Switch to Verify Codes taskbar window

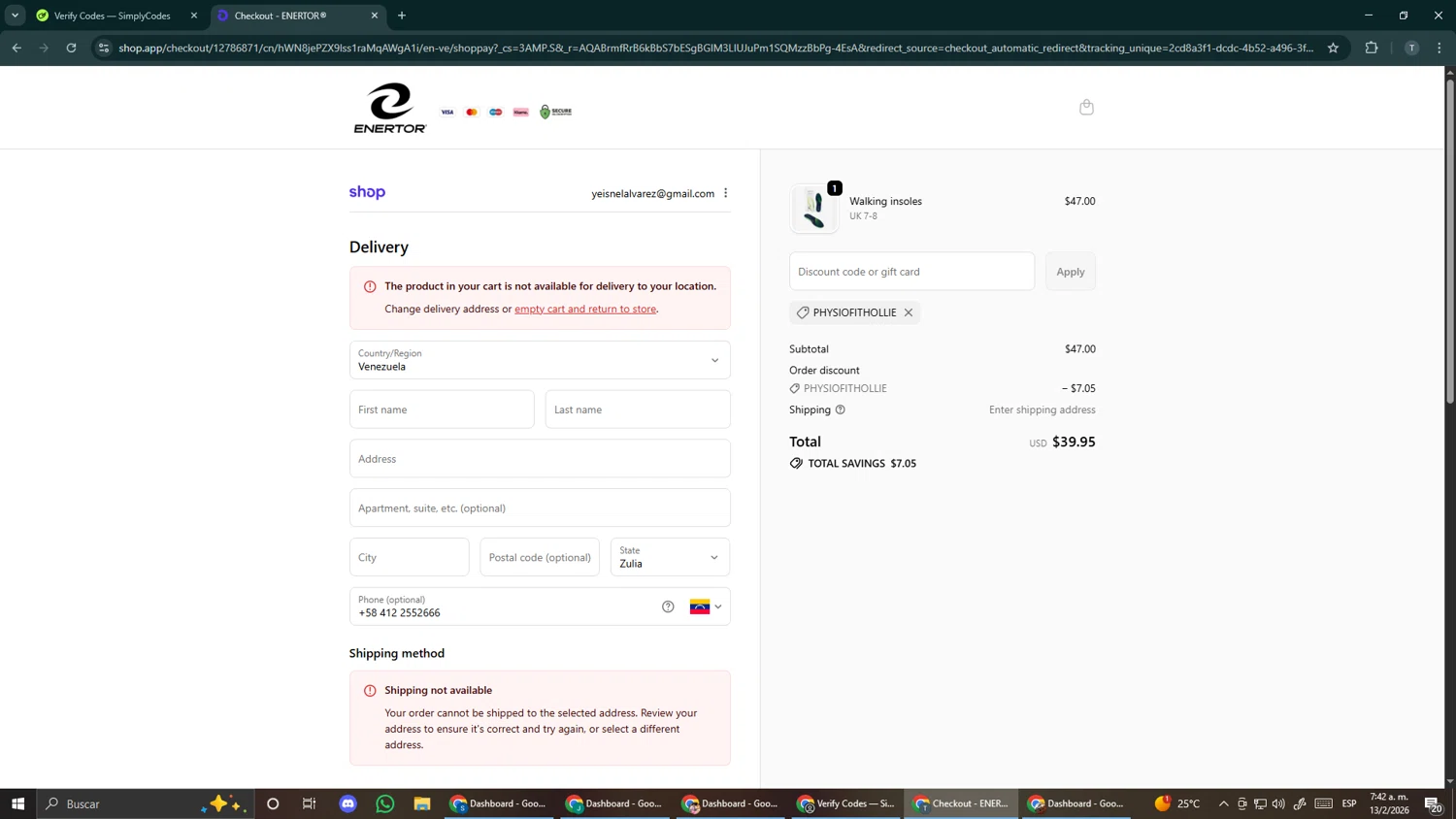845,803
